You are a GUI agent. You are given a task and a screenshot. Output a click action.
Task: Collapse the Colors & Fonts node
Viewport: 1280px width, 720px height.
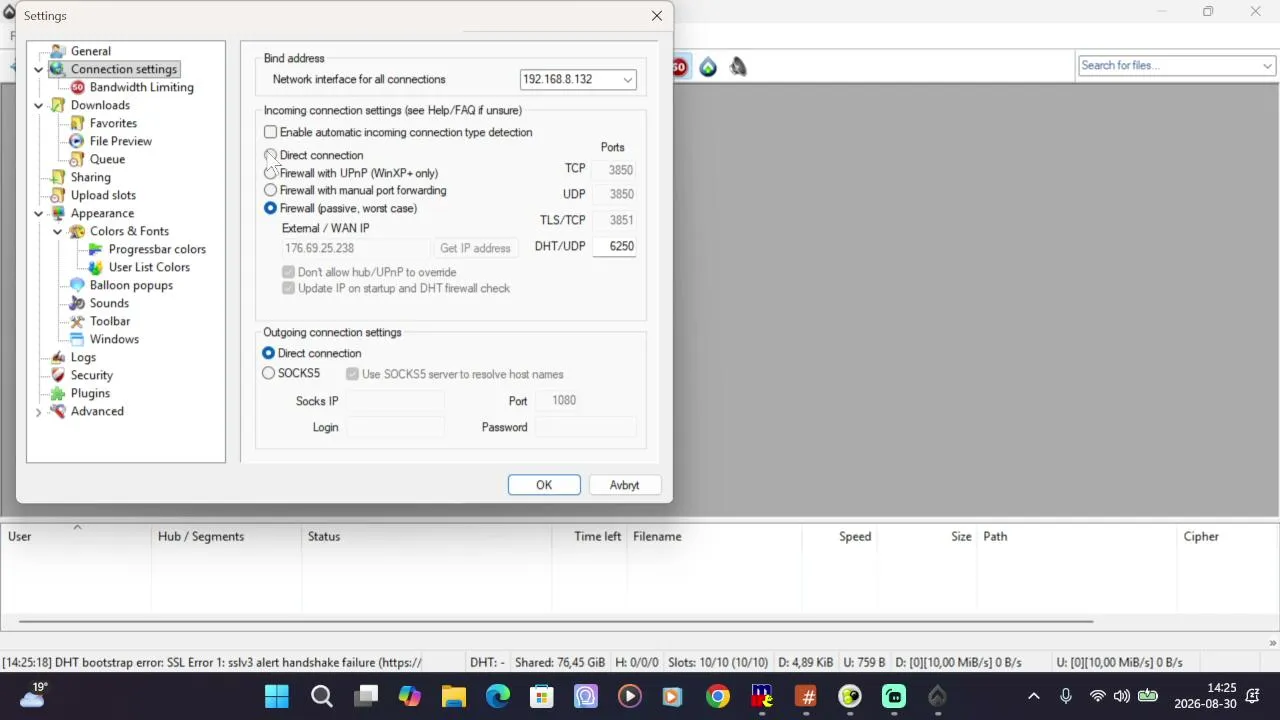click(x=58, y=232)
